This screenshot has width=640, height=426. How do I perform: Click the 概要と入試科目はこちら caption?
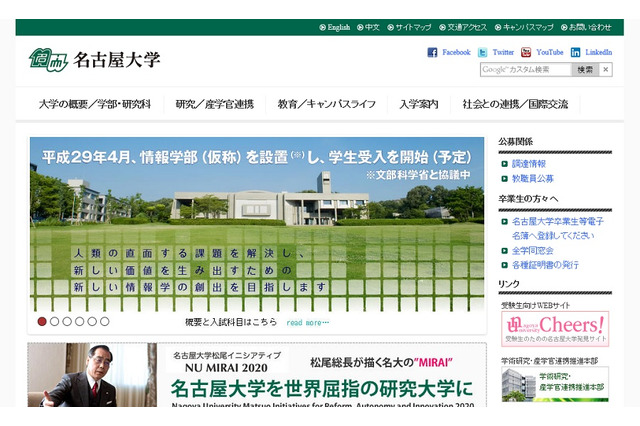231,322
